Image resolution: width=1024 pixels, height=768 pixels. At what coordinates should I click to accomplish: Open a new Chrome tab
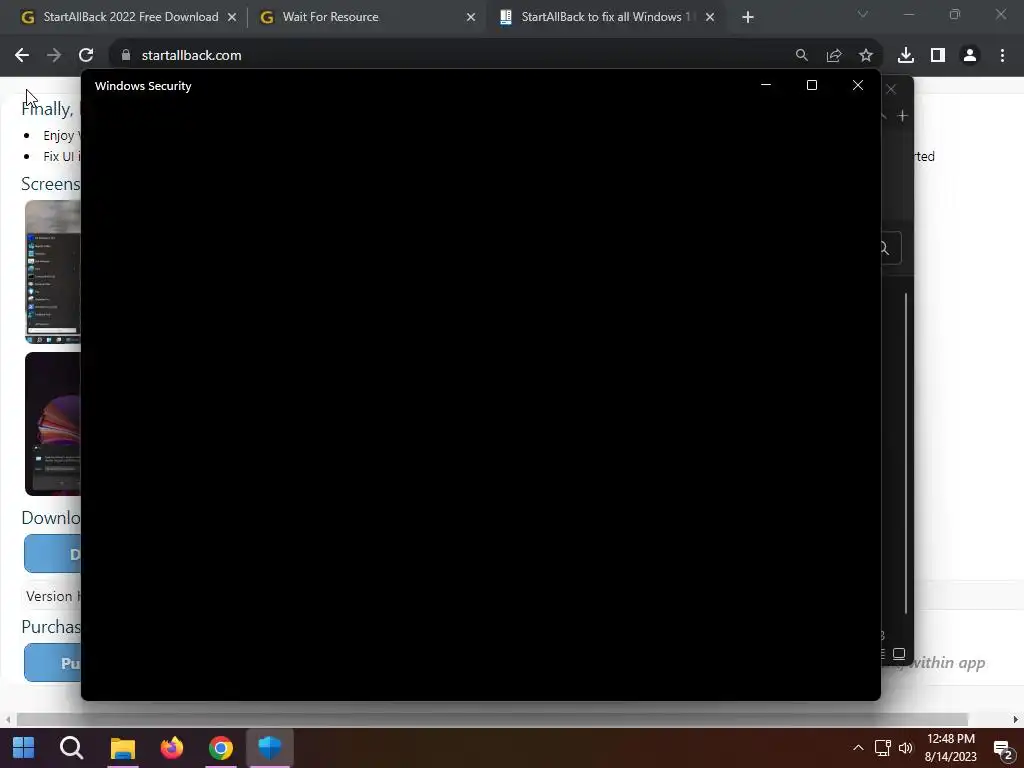(x=748, y=18)
